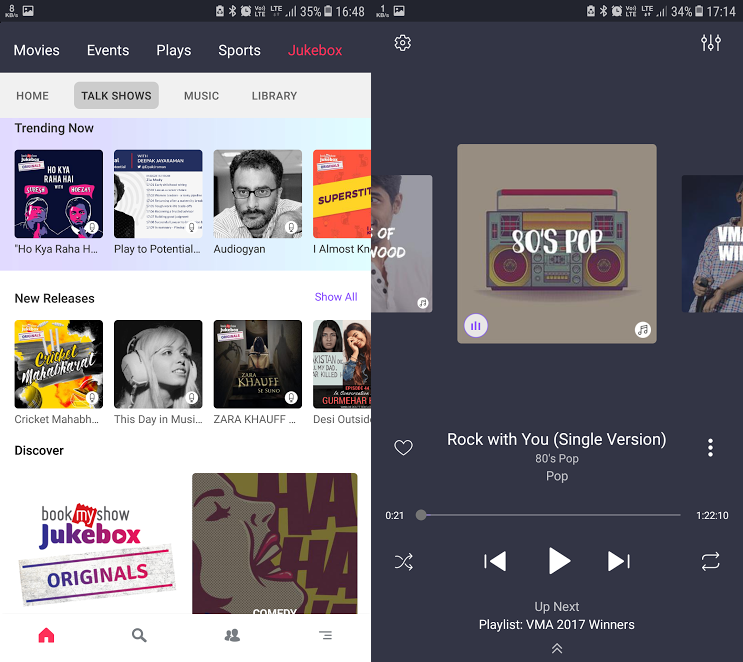Select the Movies section in top bar
Viewport: 743px width, 662px height.
[x=37, y=50]
